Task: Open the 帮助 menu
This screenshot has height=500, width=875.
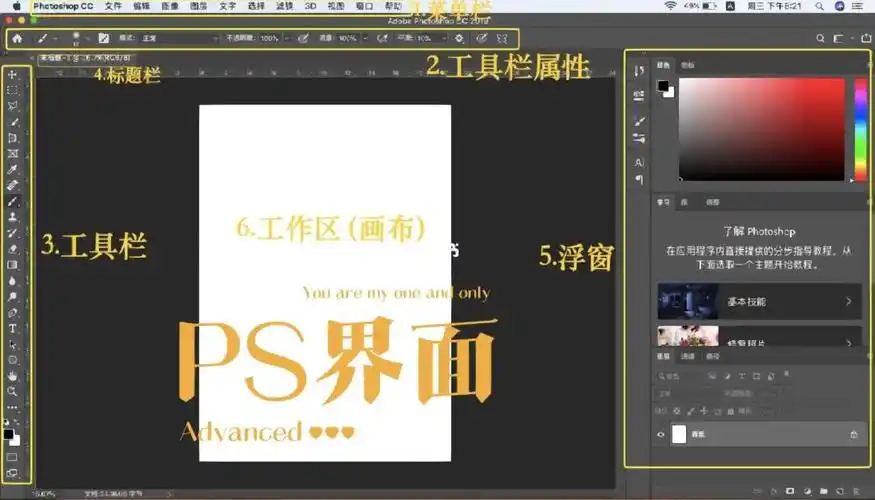Action: point(393,6)
